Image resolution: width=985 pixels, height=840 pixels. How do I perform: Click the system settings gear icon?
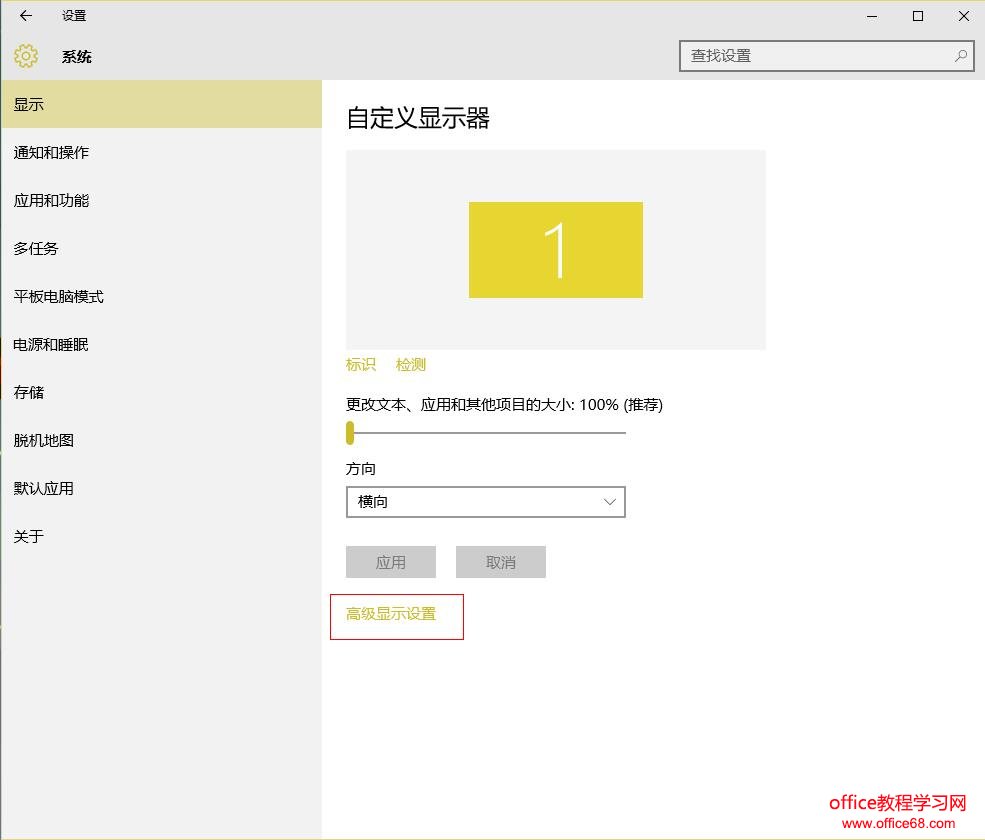(x=26, y=56)
